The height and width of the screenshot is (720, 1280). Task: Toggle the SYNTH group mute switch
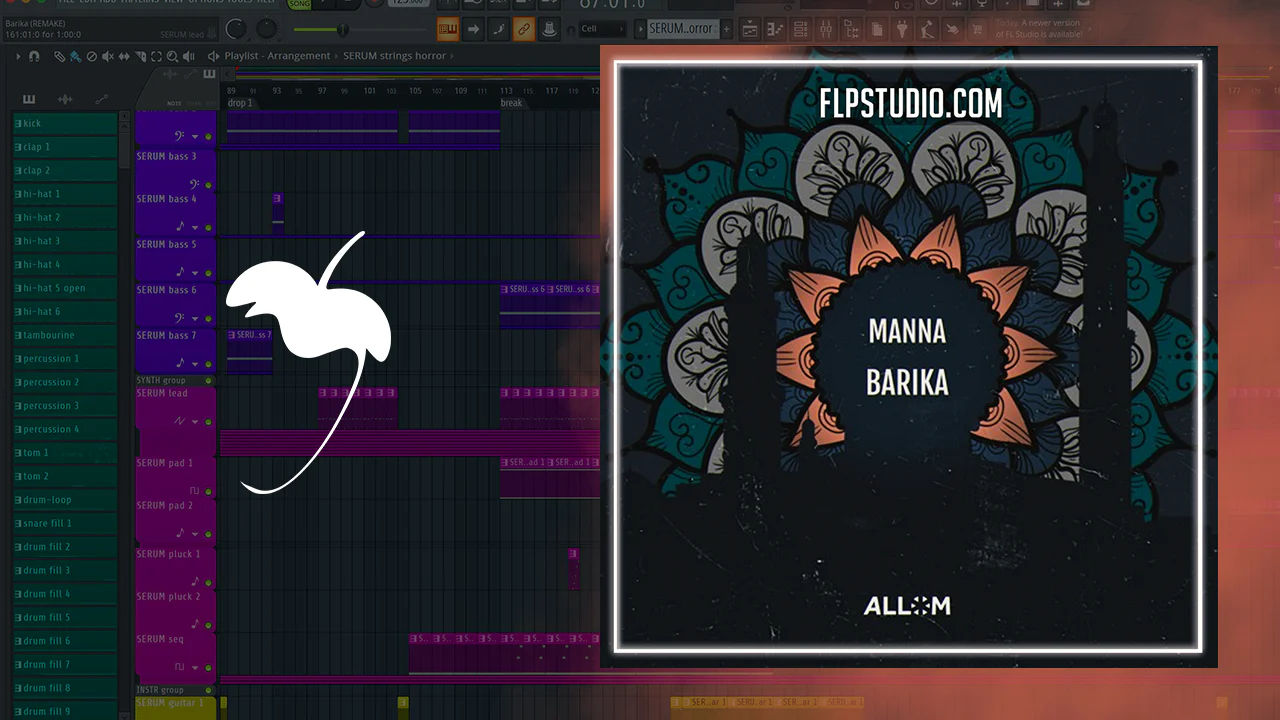tap(208, 381)
